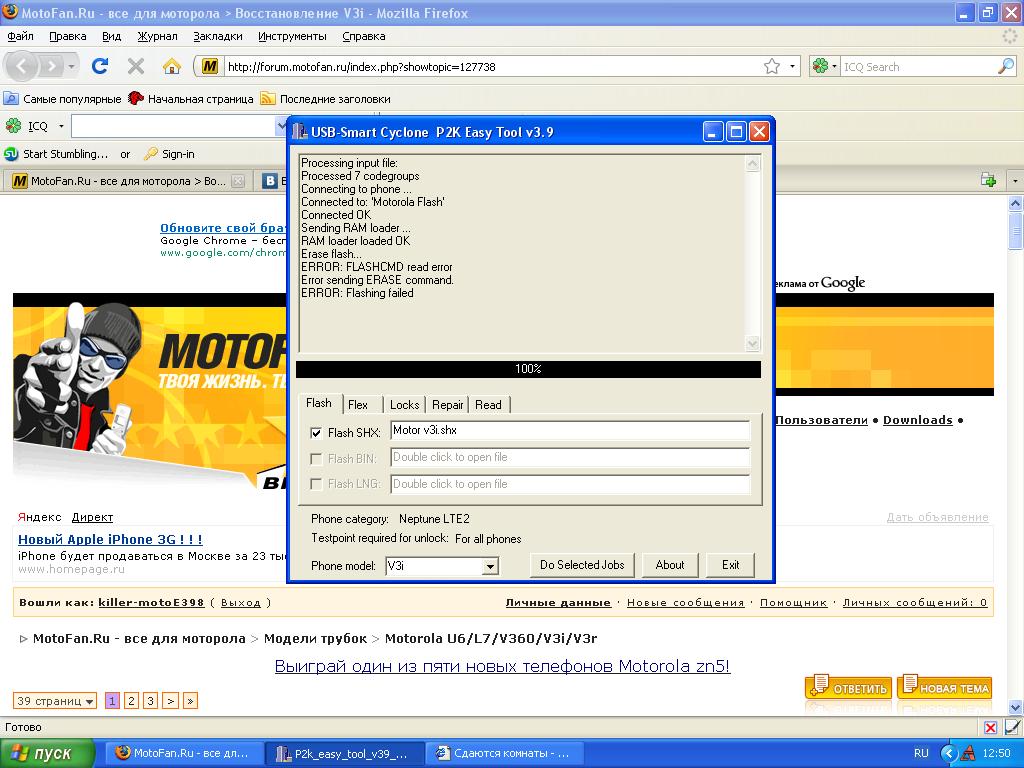Open the Файл menu
This screenshot has width=1024, height=768.
tap(20, 36)
